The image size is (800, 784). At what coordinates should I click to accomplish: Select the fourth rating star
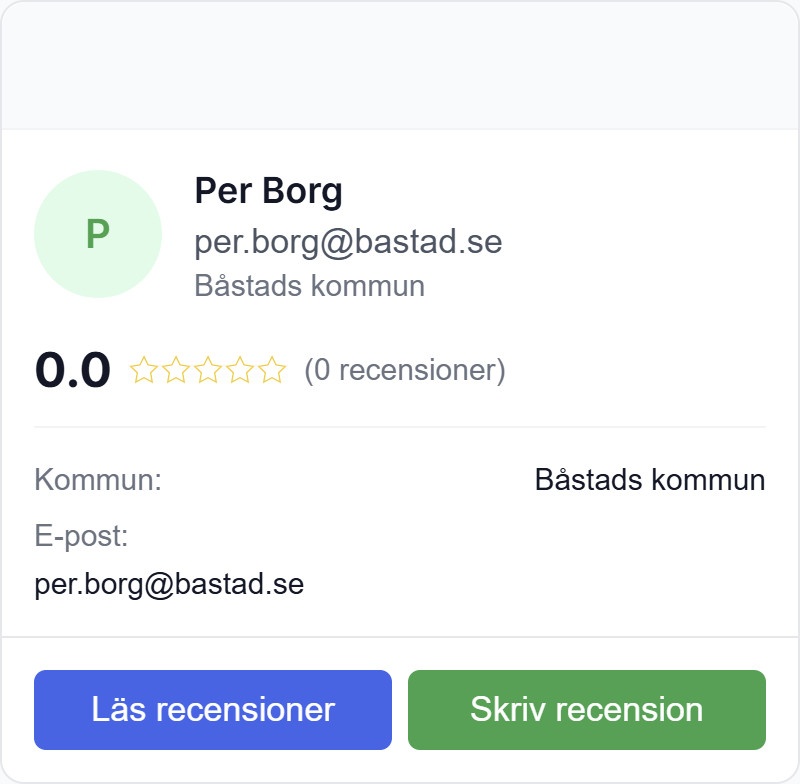pyautogui.click(x=240, y=371)
